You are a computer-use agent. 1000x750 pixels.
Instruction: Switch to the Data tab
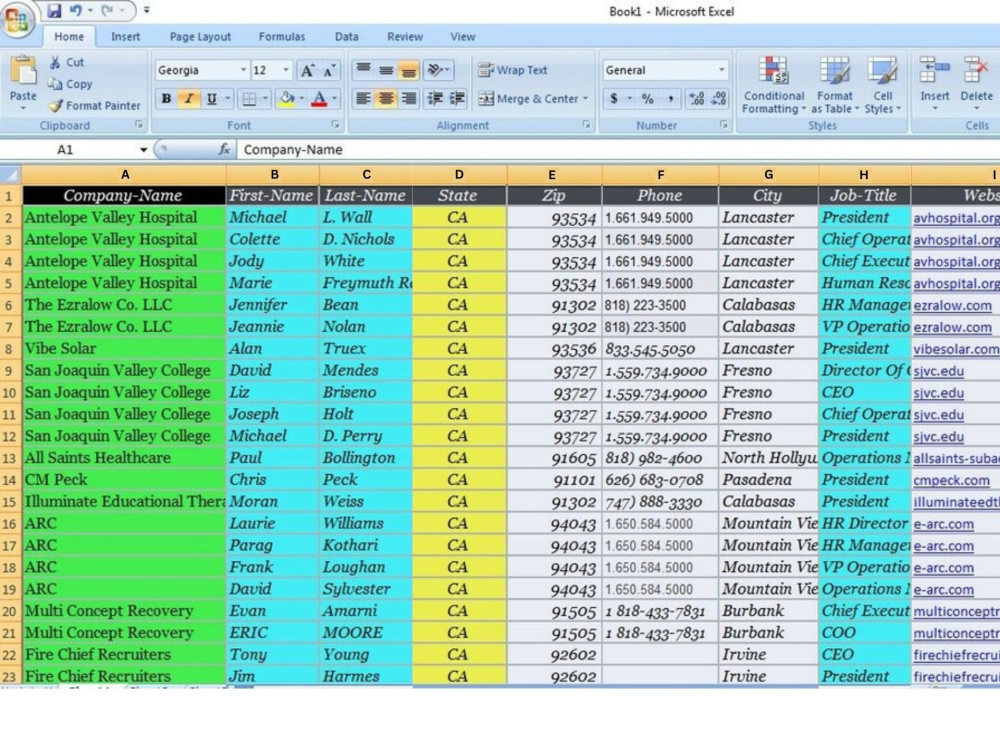click(346, 37)
